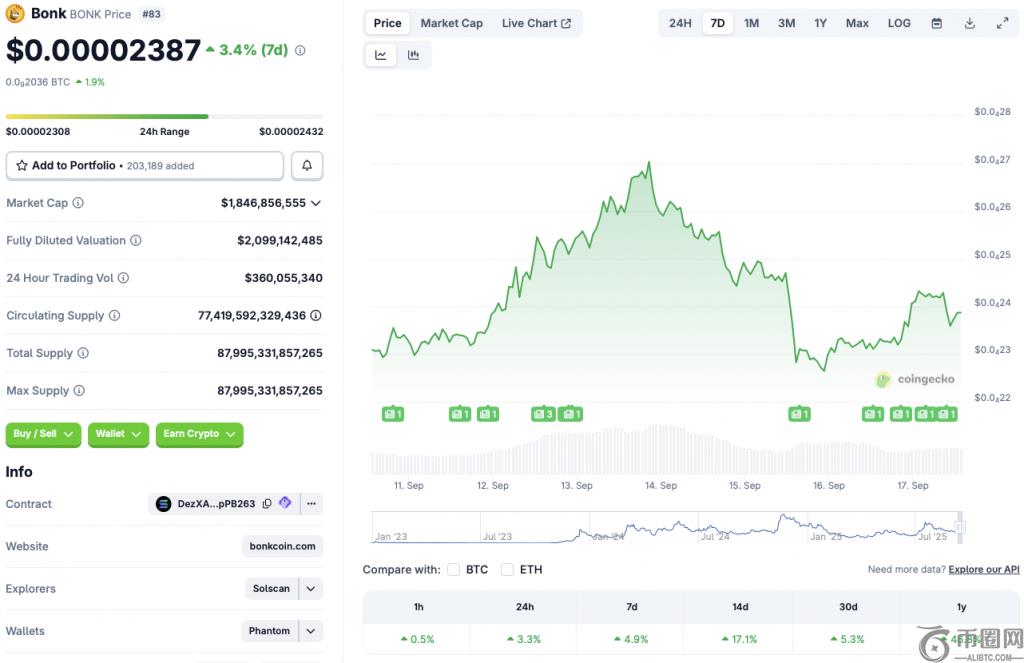1024x663 pixels.
Task: Switch to line chart view icon
Action: click(x=381, y=55)
